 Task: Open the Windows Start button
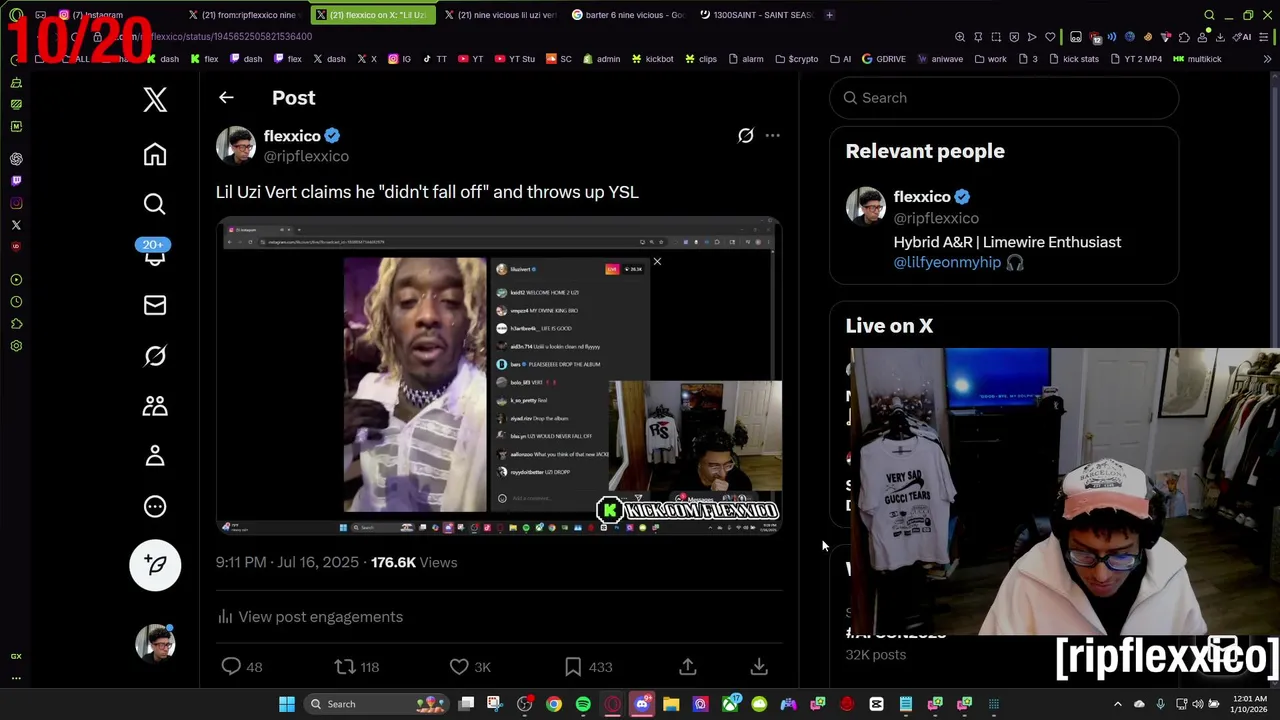click(x=287, y=704)
